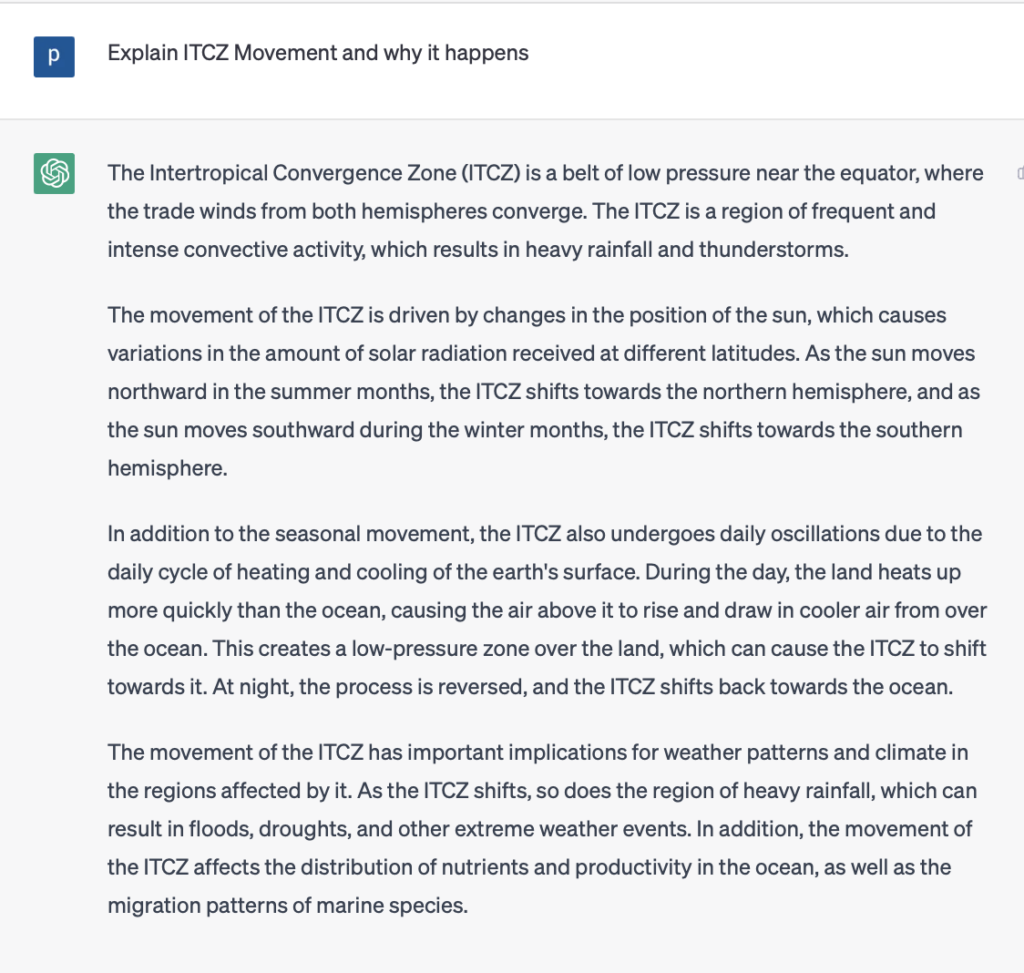Click '(ITCZ)' abbreviation in the first line of response

(x=490, y=173)
